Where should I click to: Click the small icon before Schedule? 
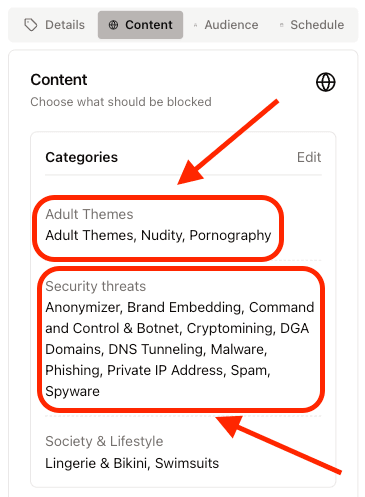[x=282, y=25]
